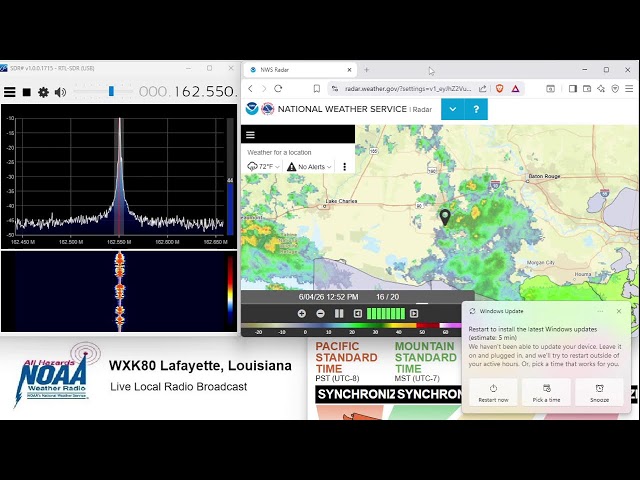Click Pacific Standard Time heading
Screen dimensions: 640x480
coord(346,358)
